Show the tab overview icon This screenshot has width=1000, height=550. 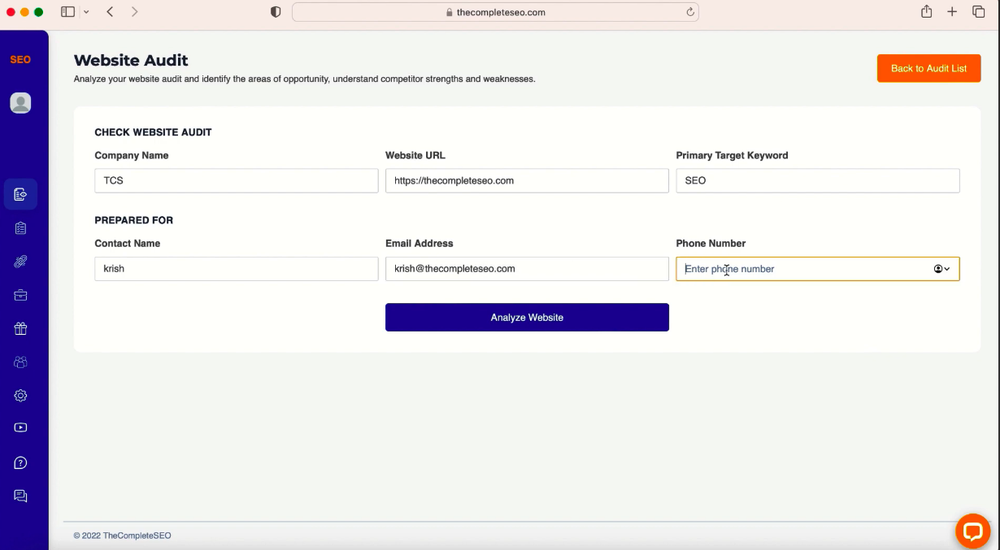click(978, 11)
